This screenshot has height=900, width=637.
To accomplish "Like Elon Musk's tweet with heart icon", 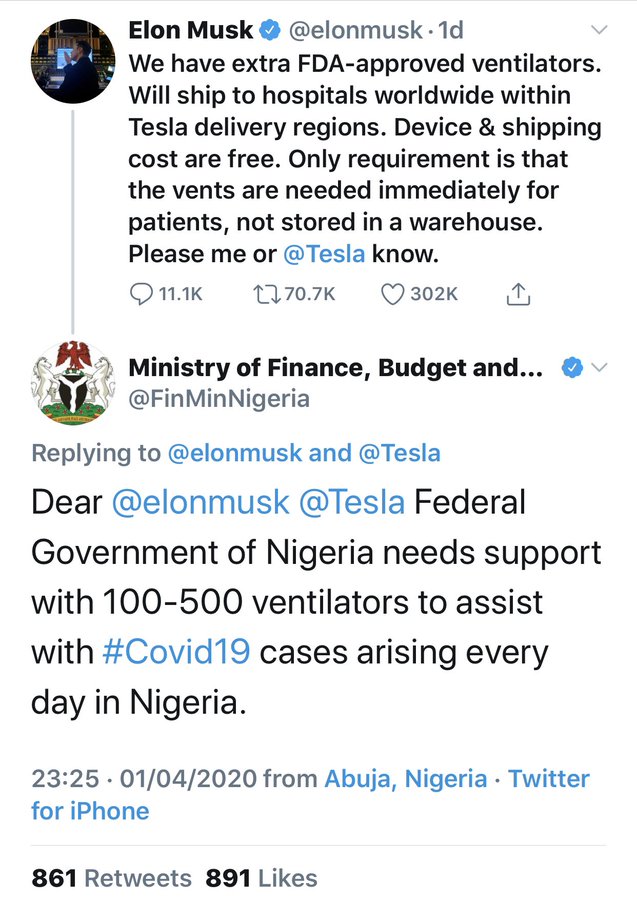I will coord(393,294).
